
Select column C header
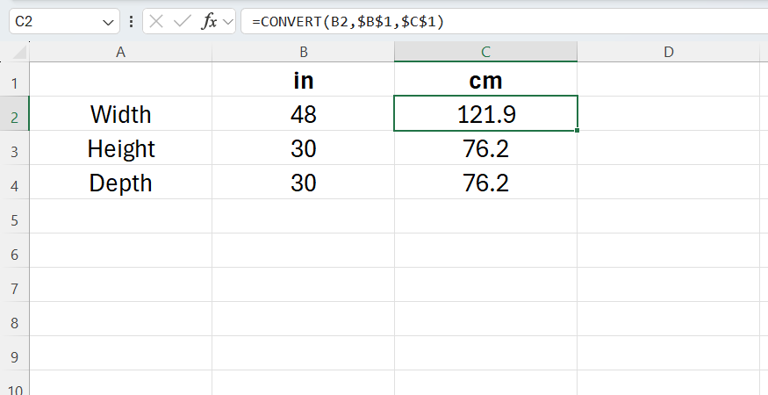tap(485, 52)
